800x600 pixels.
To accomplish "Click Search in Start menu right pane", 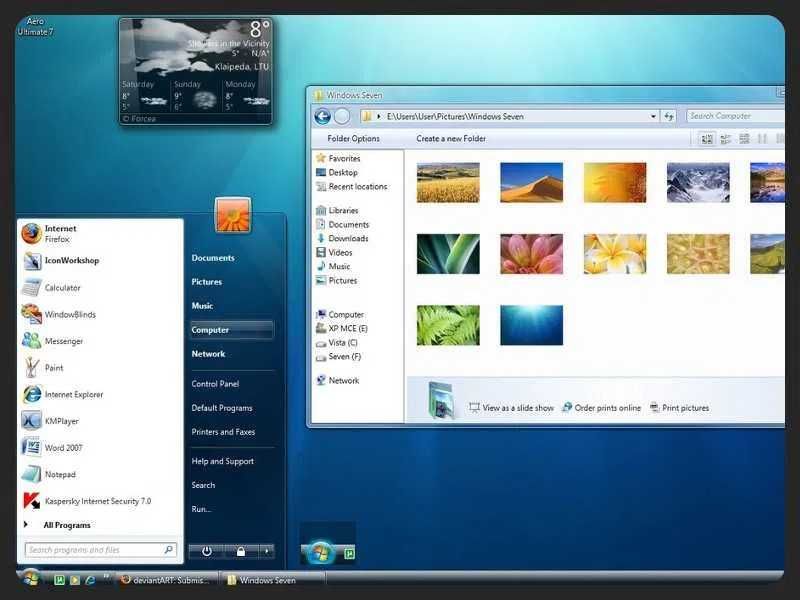I will click(203, 485).
